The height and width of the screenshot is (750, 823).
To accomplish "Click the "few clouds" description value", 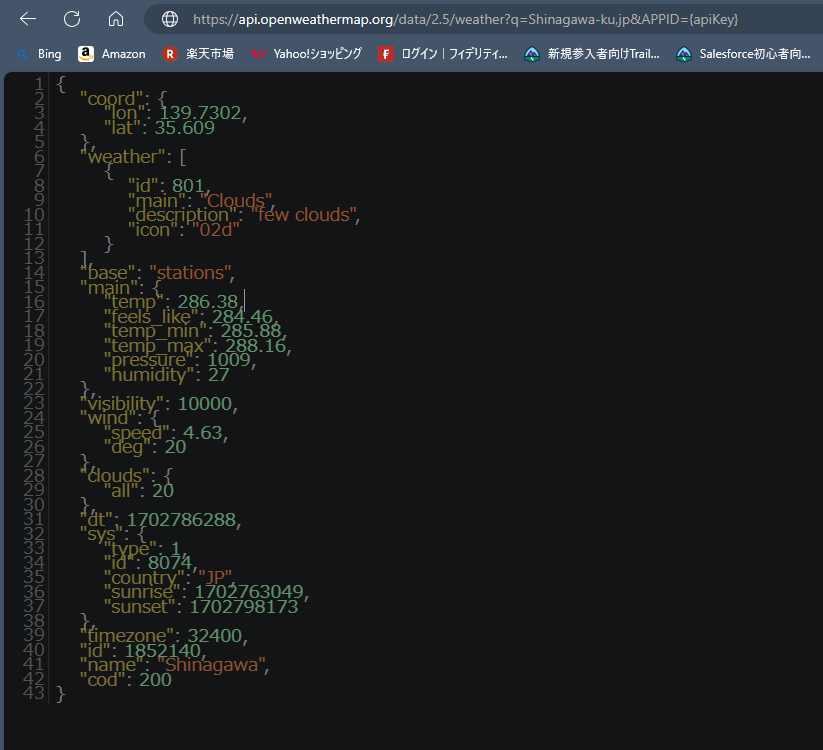I will click(304, 215).
